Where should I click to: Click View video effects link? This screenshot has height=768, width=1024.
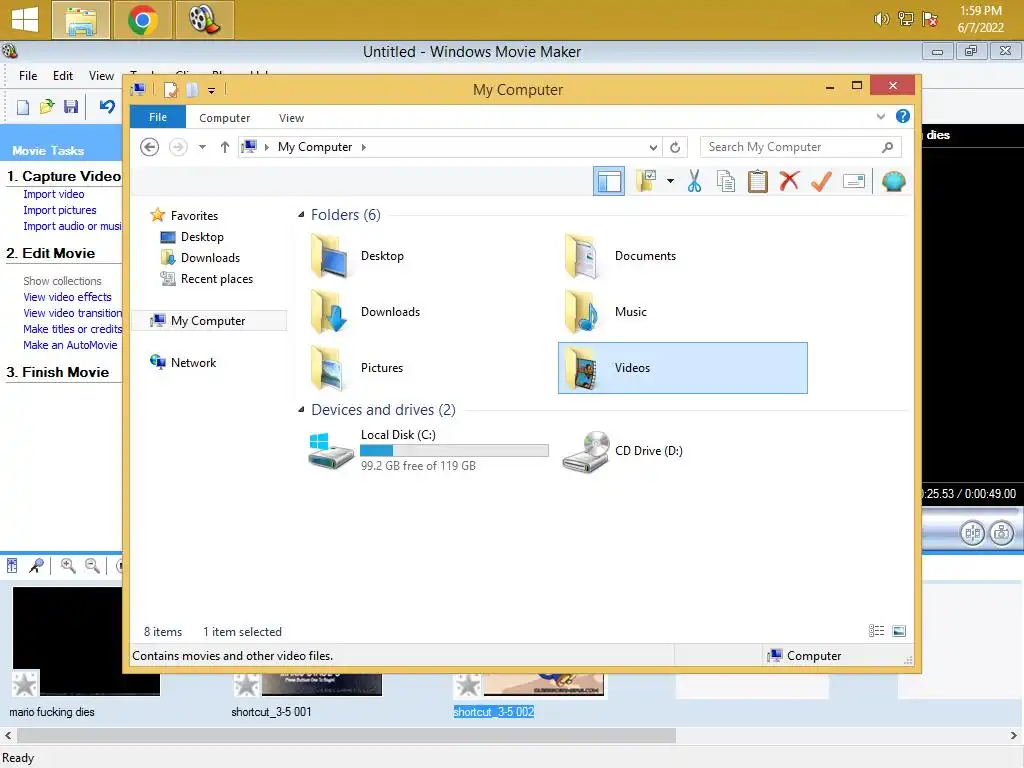pos(67,297)
